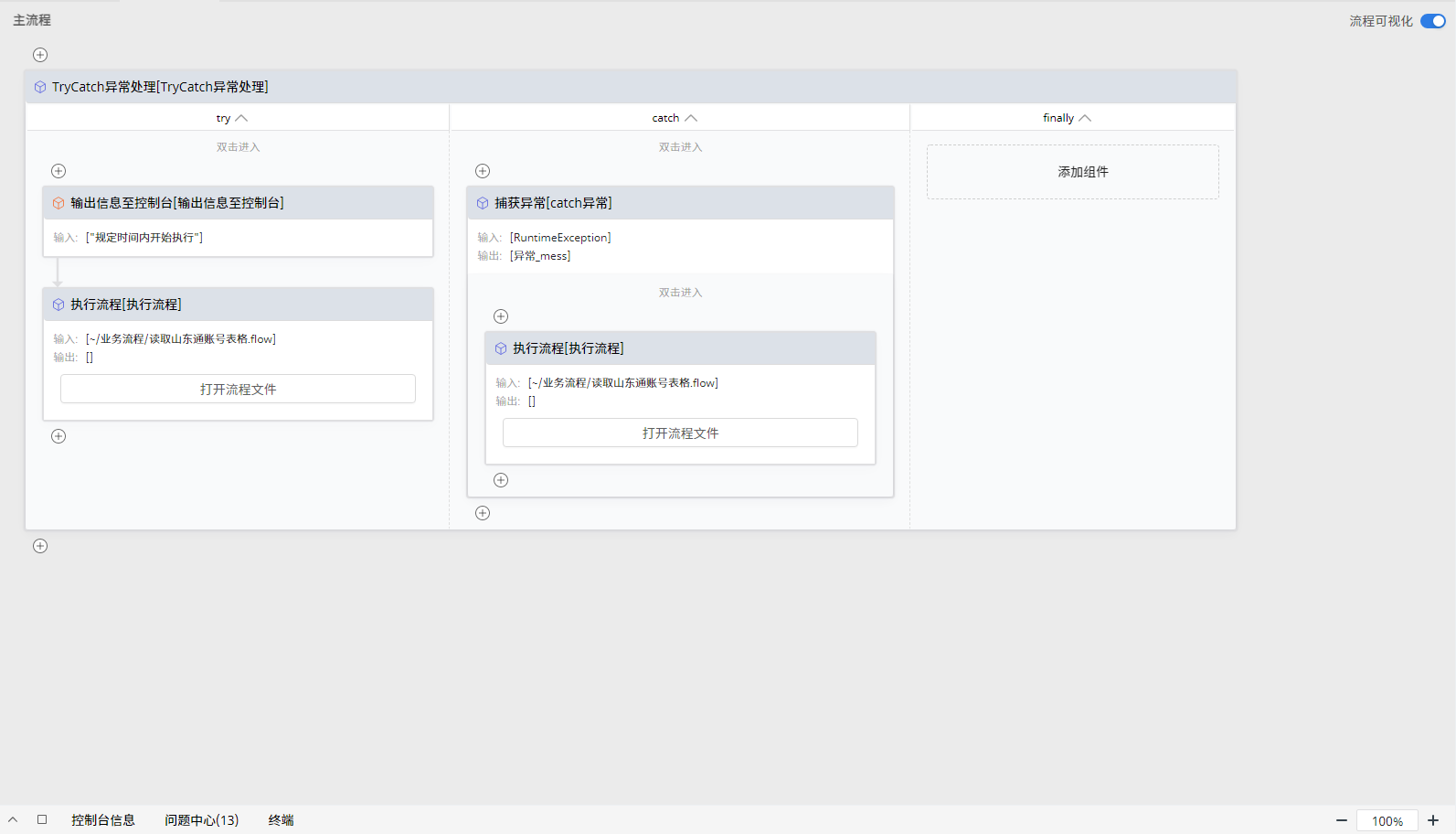1456x834 pixels.
Task: Click the 双击进入 hint inside 捕获异常
Action: (680, 293)
